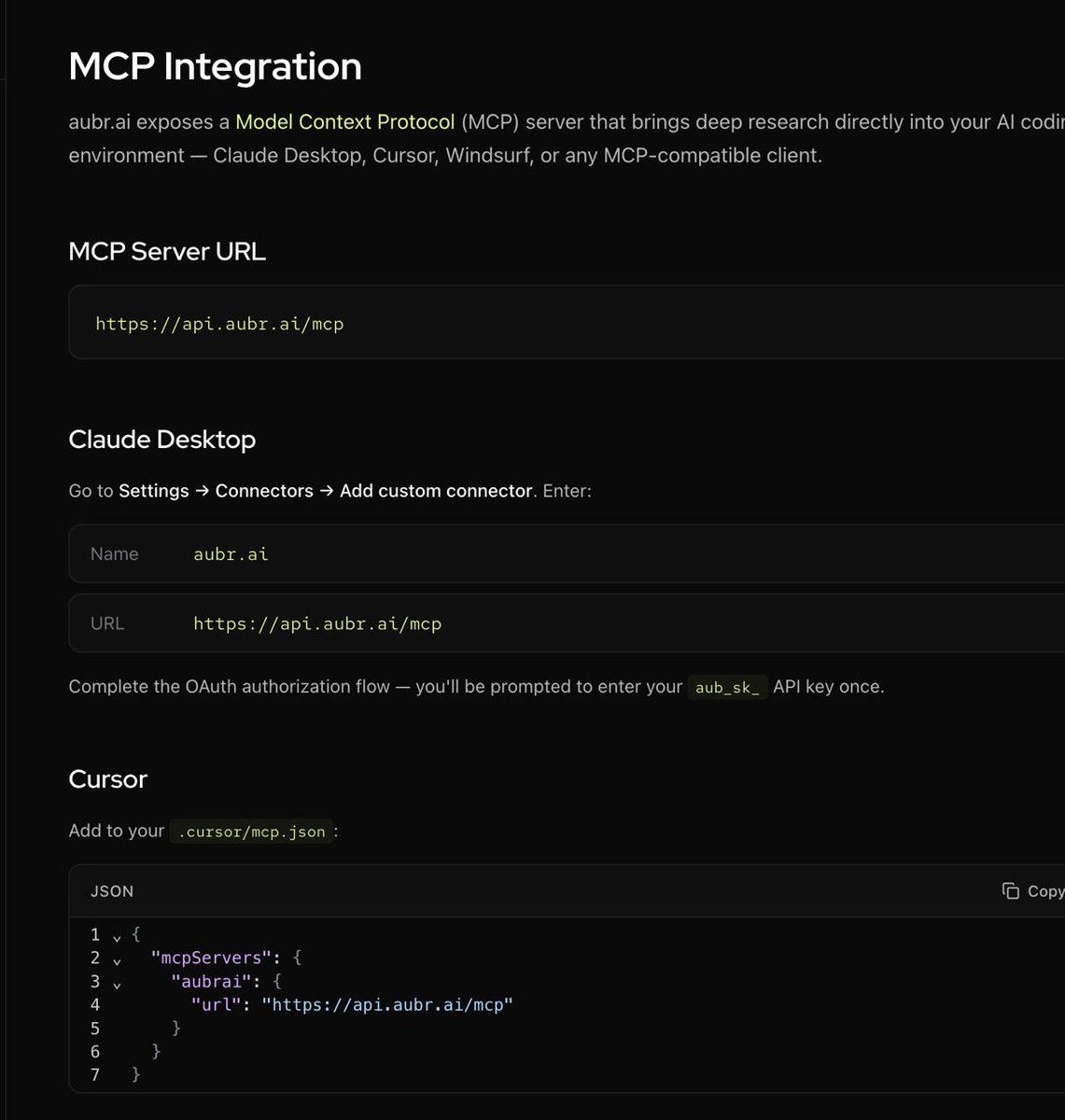Click the aub_sk_ inline code badge
The image size is (1065, 1120).
click(x=727, y=688)
